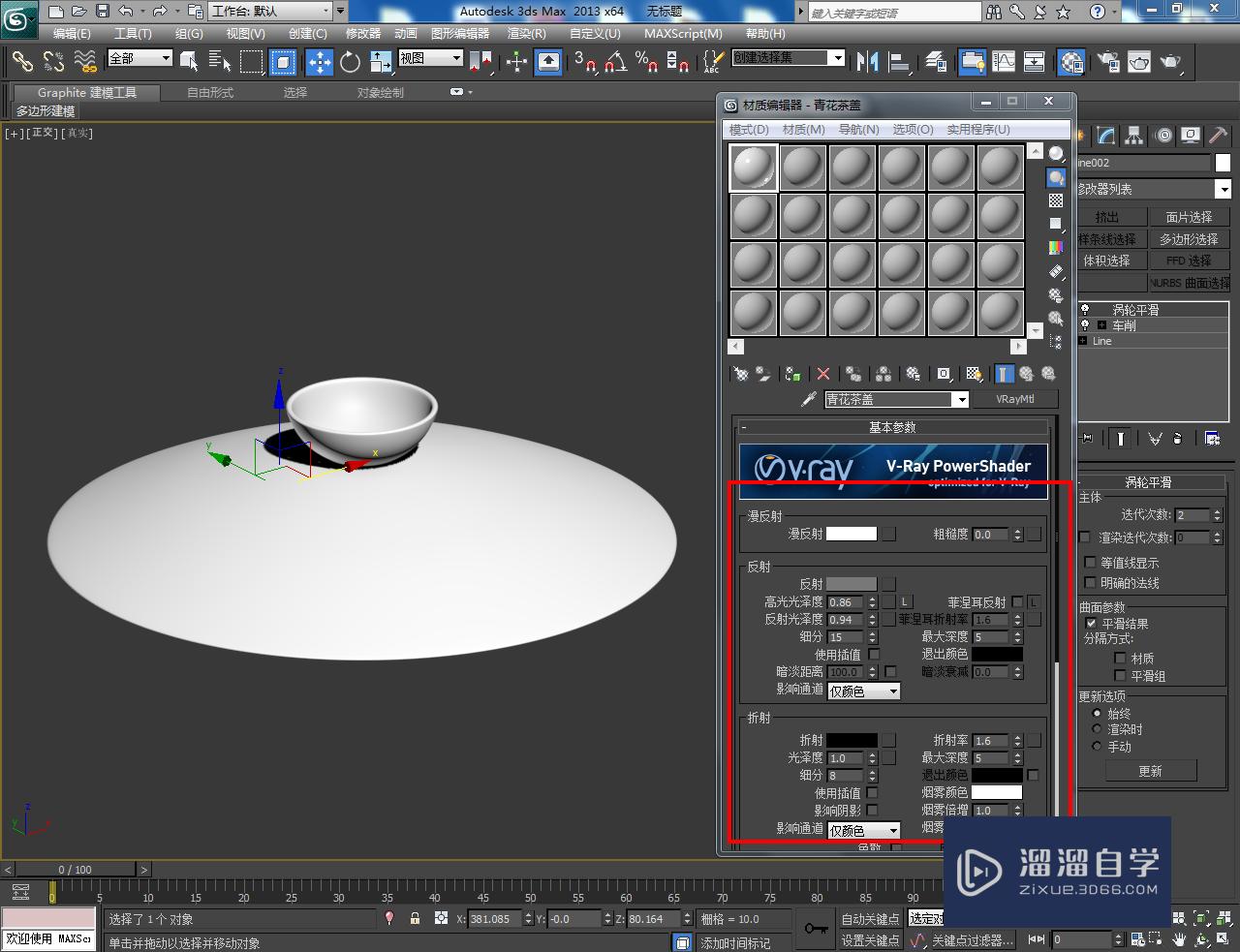
Task: Open the Material Editor toolbar icon
Action: [1070, 62]
